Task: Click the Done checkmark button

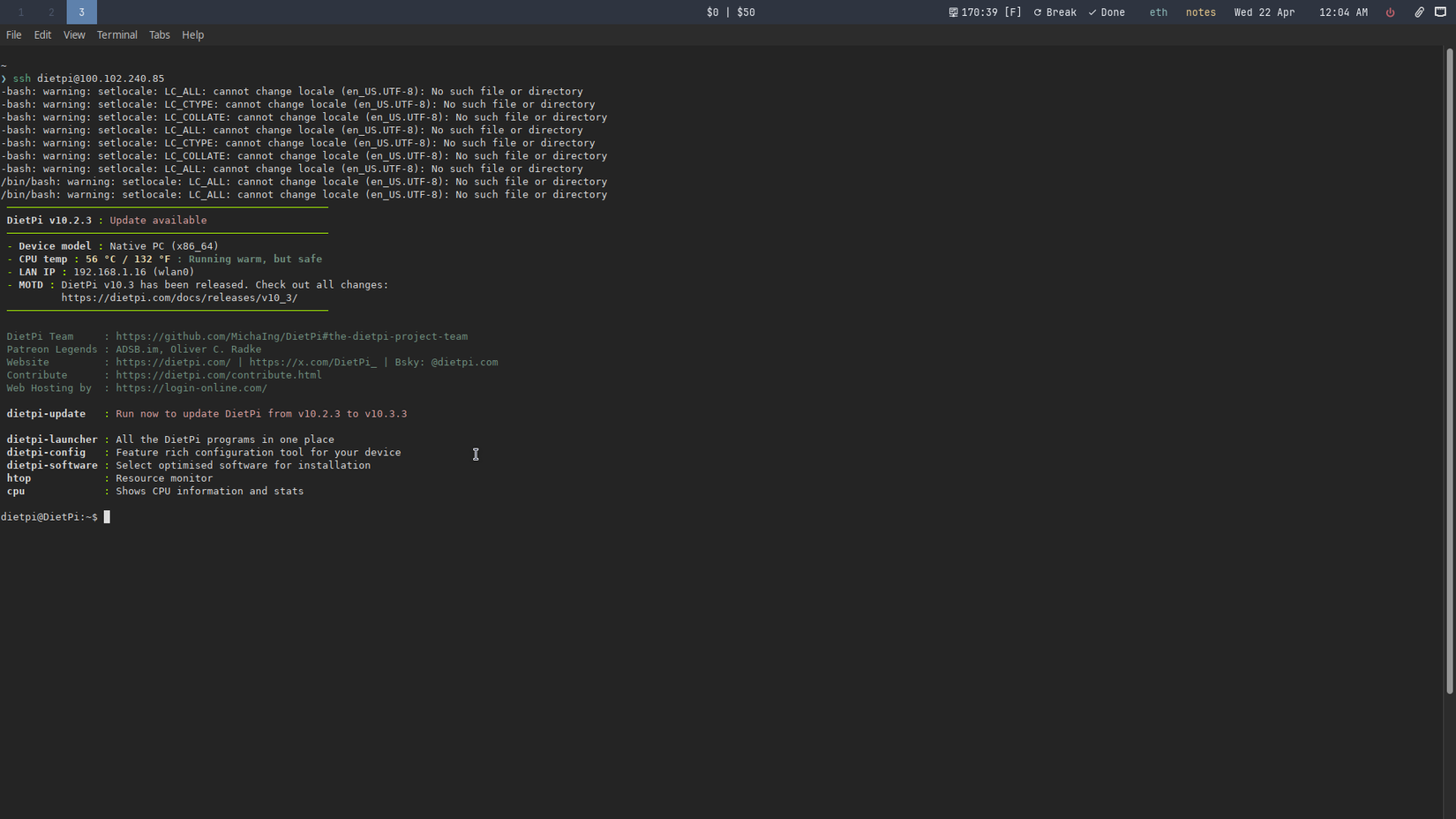Action: pos(1107,12)
